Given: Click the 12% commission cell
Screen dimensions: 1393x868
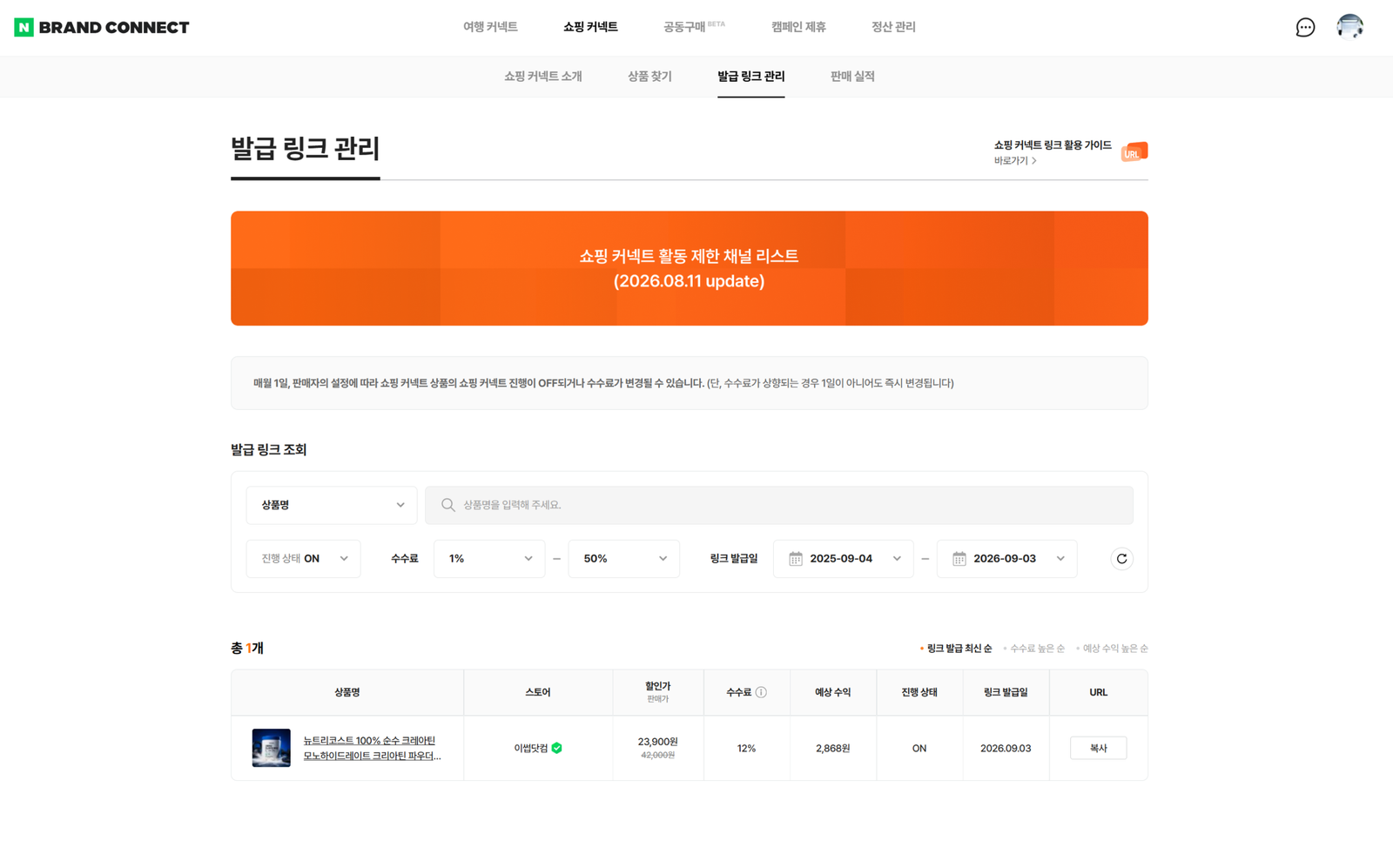Looking at the screenshot, I should coord(746,748).
